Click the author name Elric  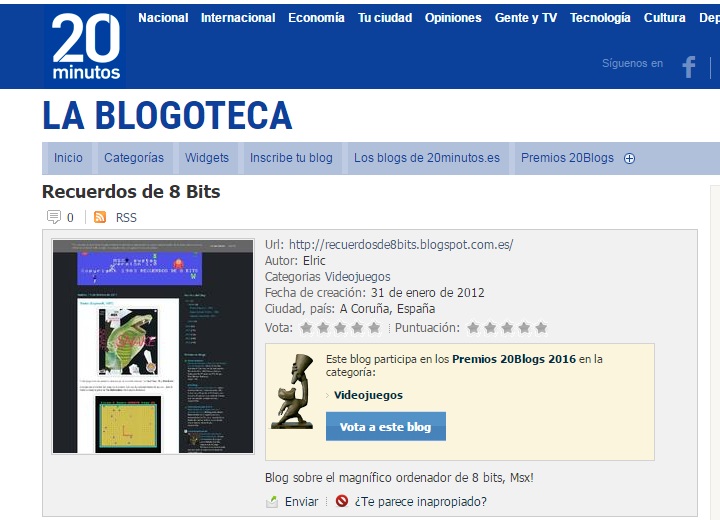point(314,261)
